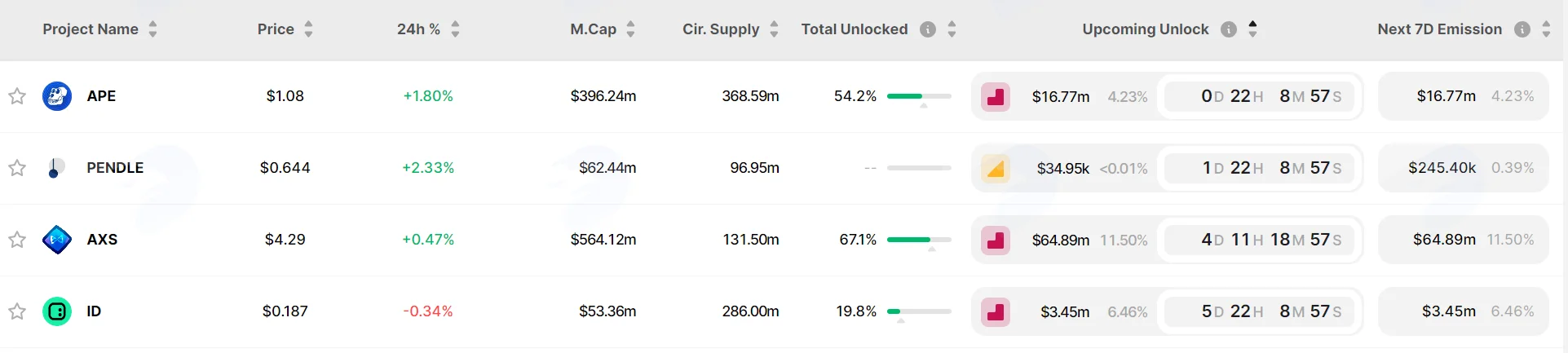This screenshot has height=353, width=1568.
Task: Sort the table by 24h % arrows
Action: (x=455, y=29)
